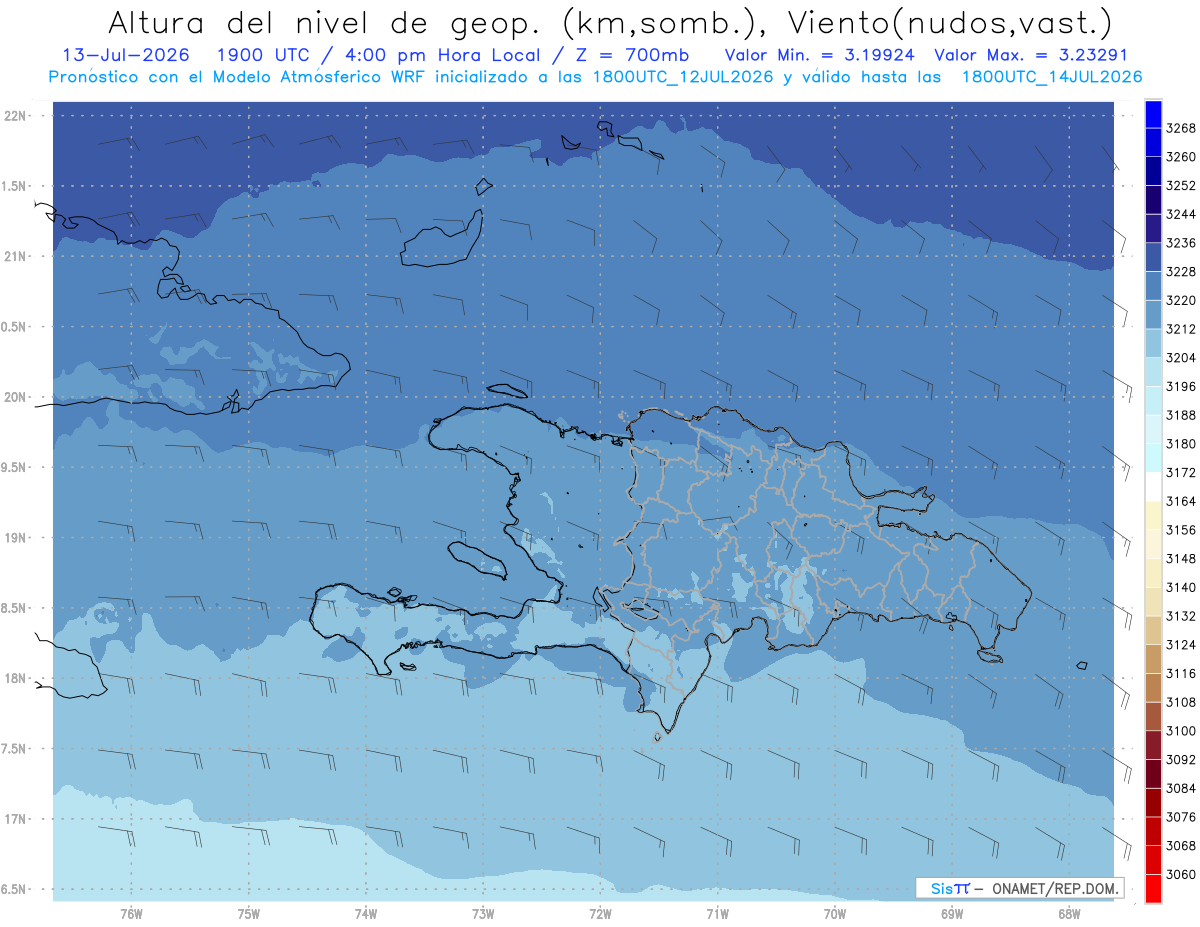Image resolution: width=1200 pixels, height=927 pixels.
Task: Click colorbar value '3236'
Action: 1181,243
